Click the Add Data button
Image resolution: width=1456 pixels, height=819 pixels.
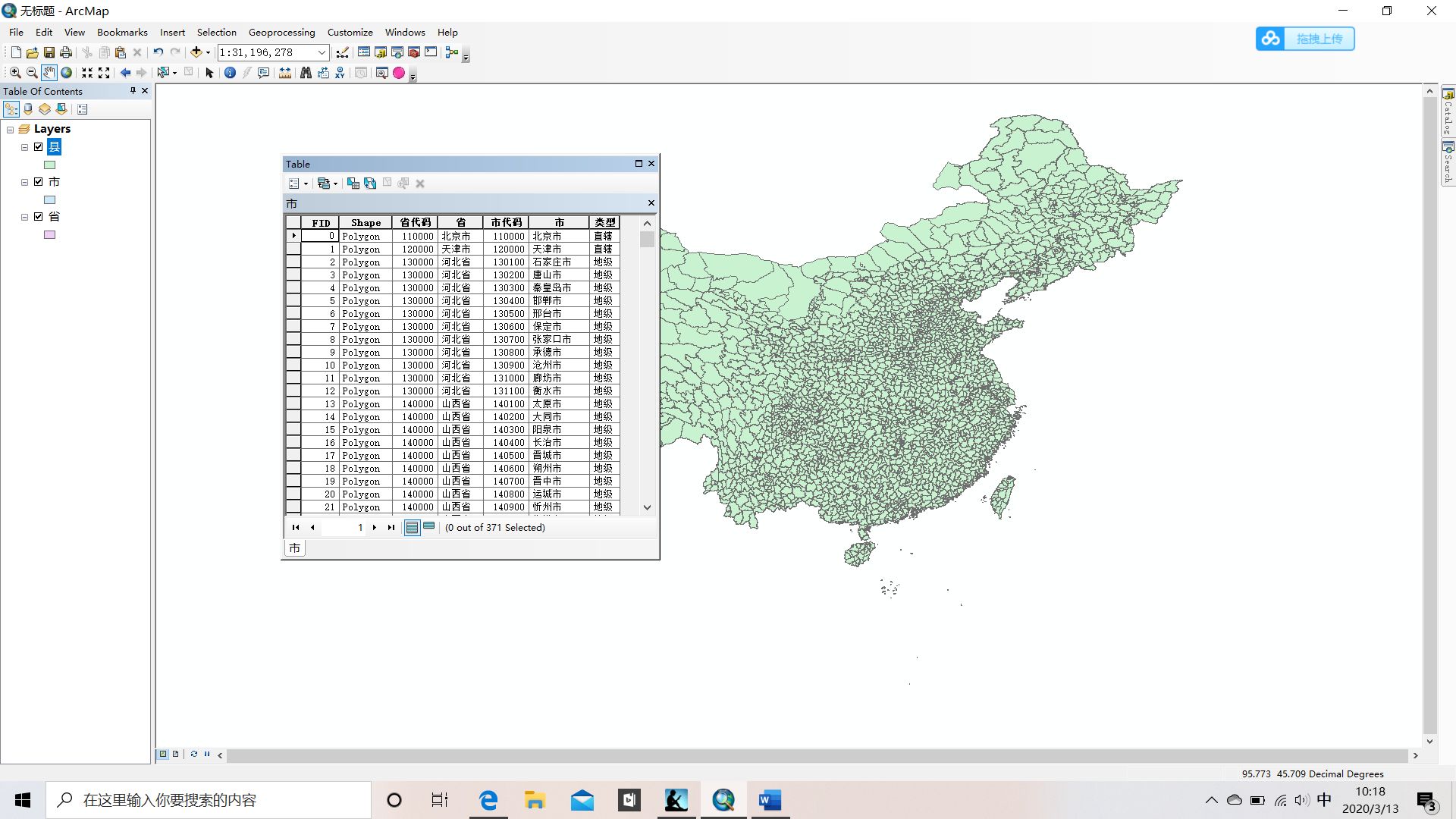point(196,52)
